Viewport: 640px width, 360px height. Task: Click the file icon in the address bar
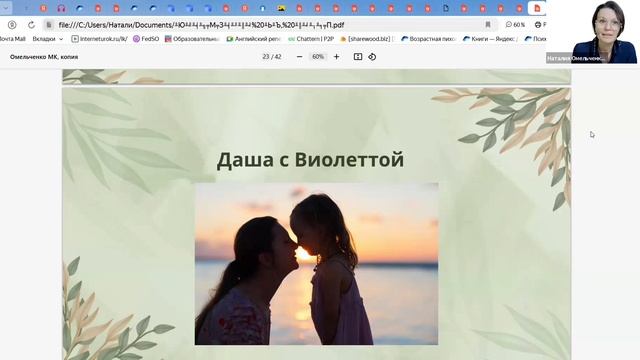coord(49,25)
